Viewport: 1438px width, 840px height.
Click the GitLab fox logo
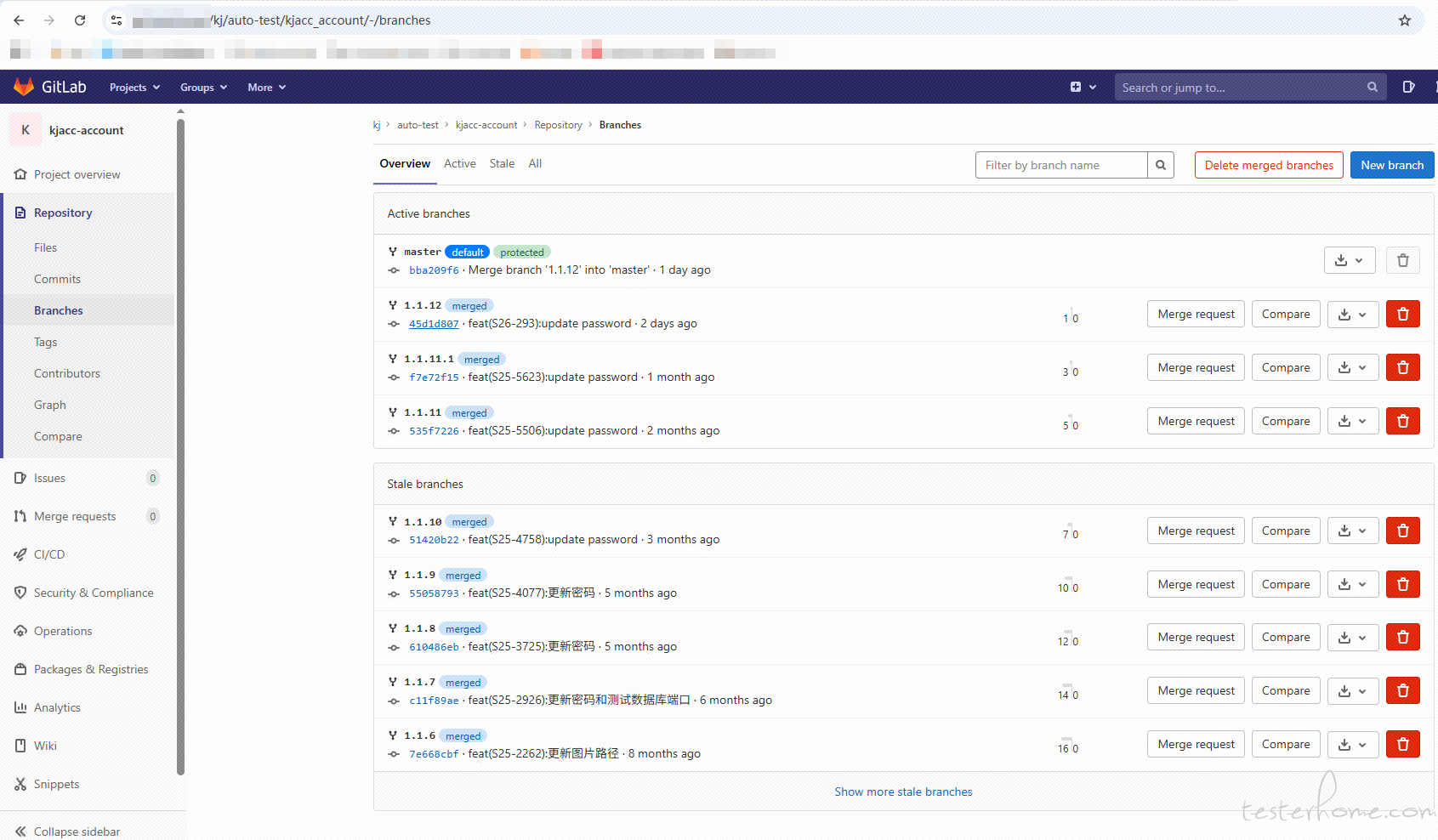(24, 87)
